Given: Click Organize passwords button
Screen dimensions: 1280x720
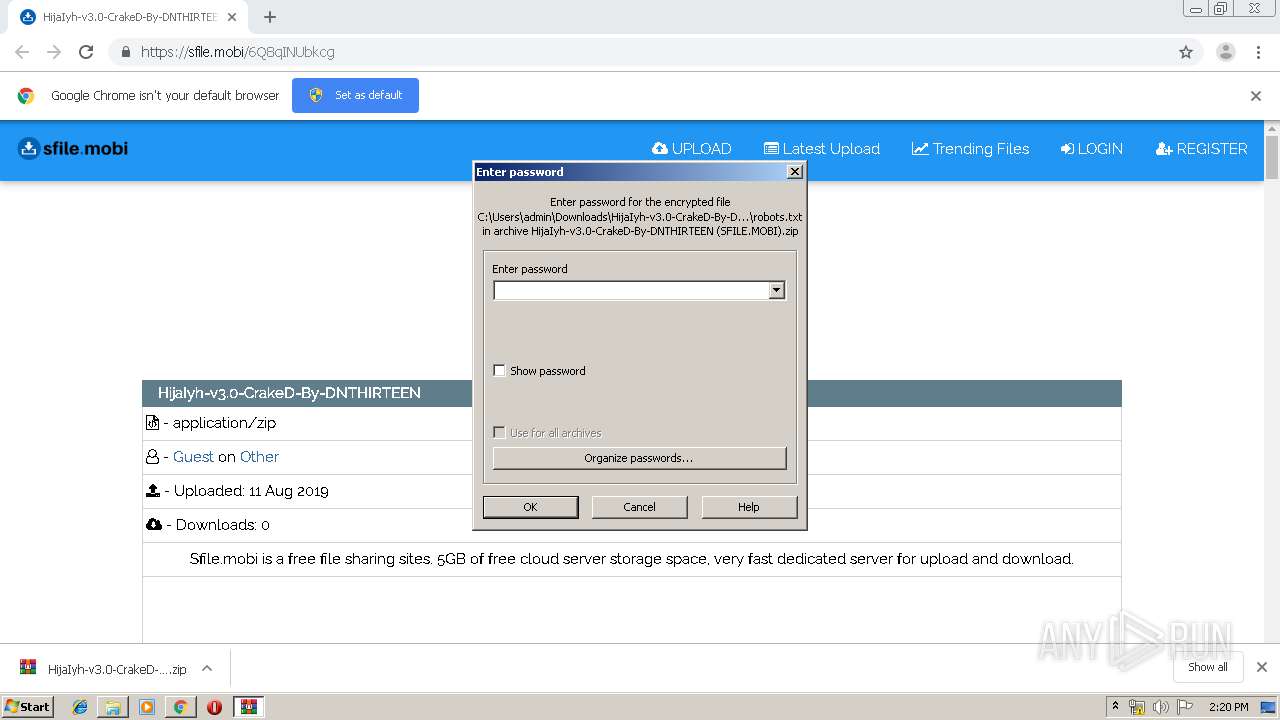Looking at the screenshot, I should point(639,458).
